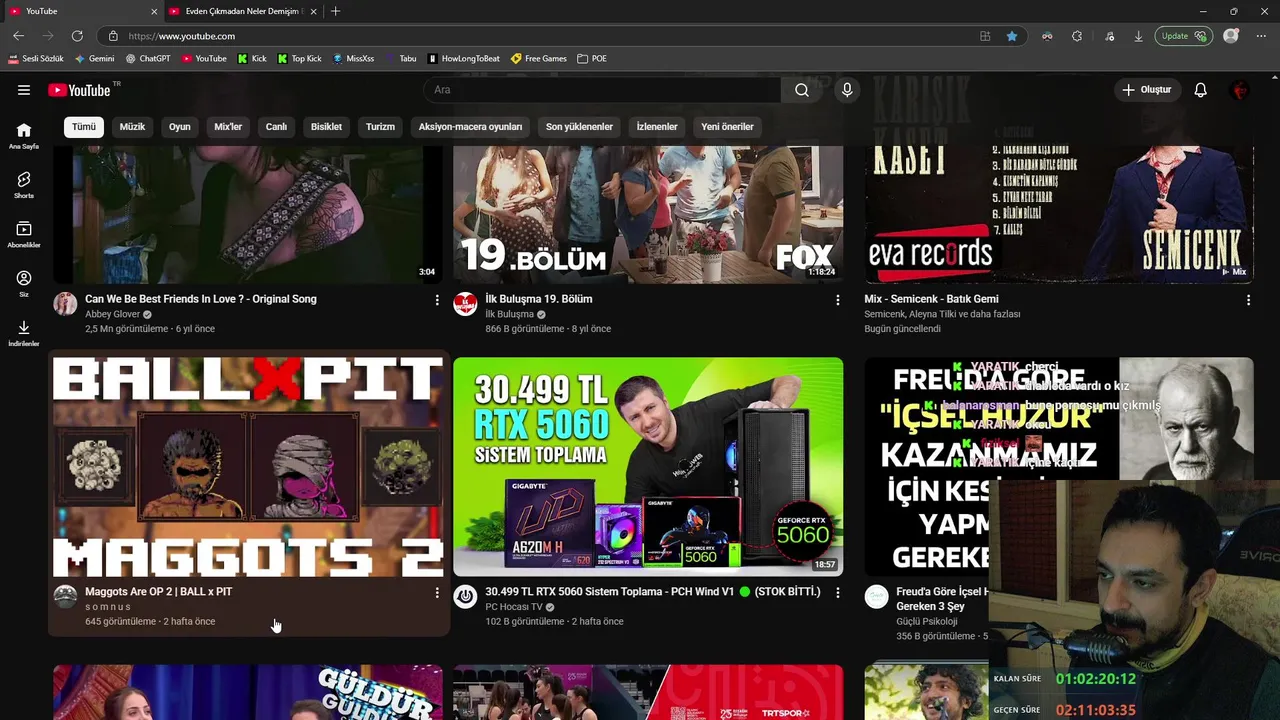The width and height of the screenshot is (1280, 720).
Task: Open the POE bookmark folder
Action: [x=592, y=58]
